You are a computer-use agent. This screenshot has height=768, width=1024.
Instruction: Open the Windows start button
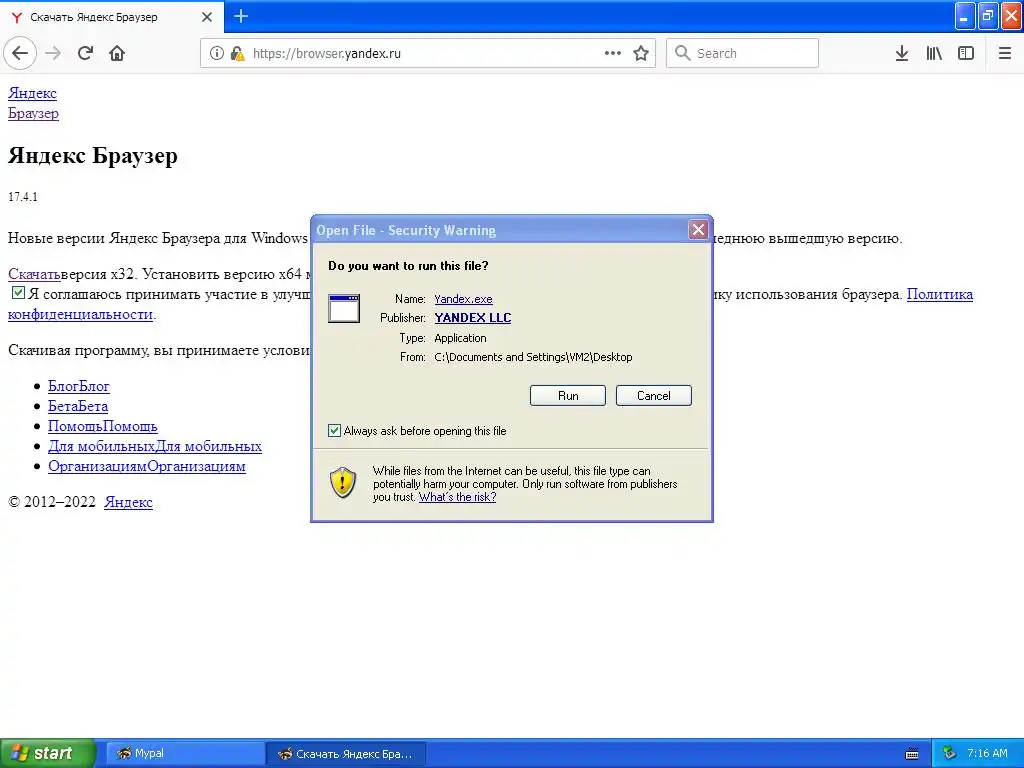[47, 753]
